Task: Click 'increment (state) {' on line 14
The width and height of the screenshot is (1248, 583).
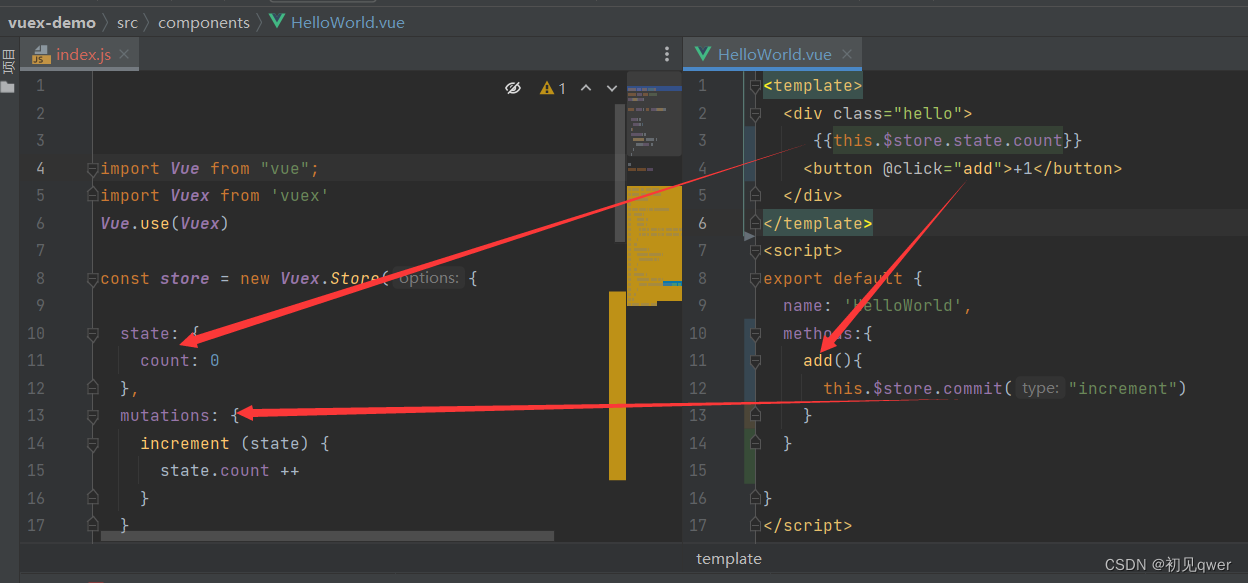Action: [235, 443]
